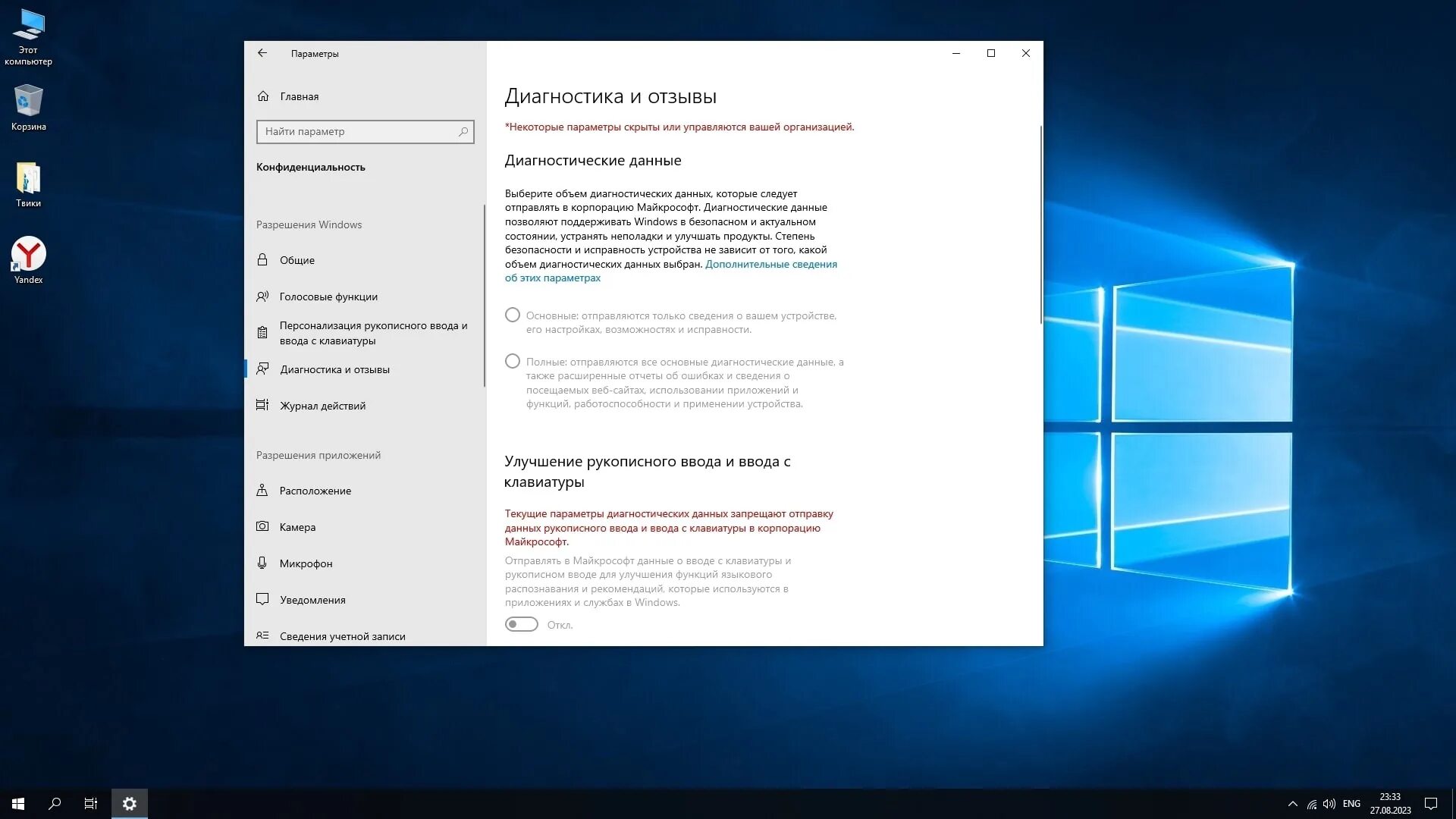Click clipboard icon for Персонализация рукописного ввода

[x=262, y=332]
